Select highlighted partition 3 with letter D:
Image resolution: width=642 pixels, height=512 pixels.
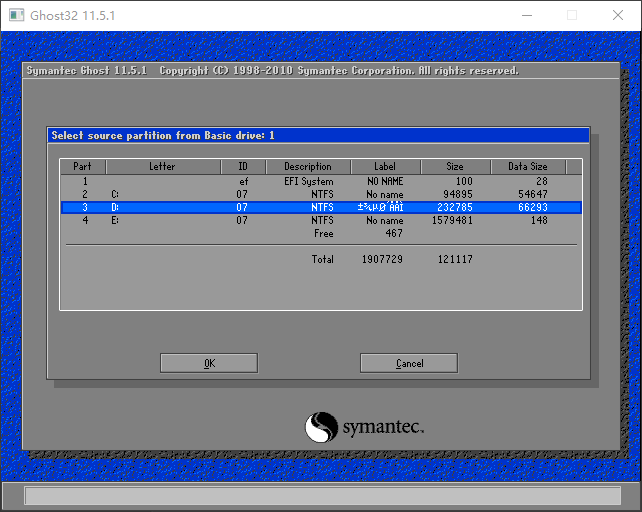point(320,207)
